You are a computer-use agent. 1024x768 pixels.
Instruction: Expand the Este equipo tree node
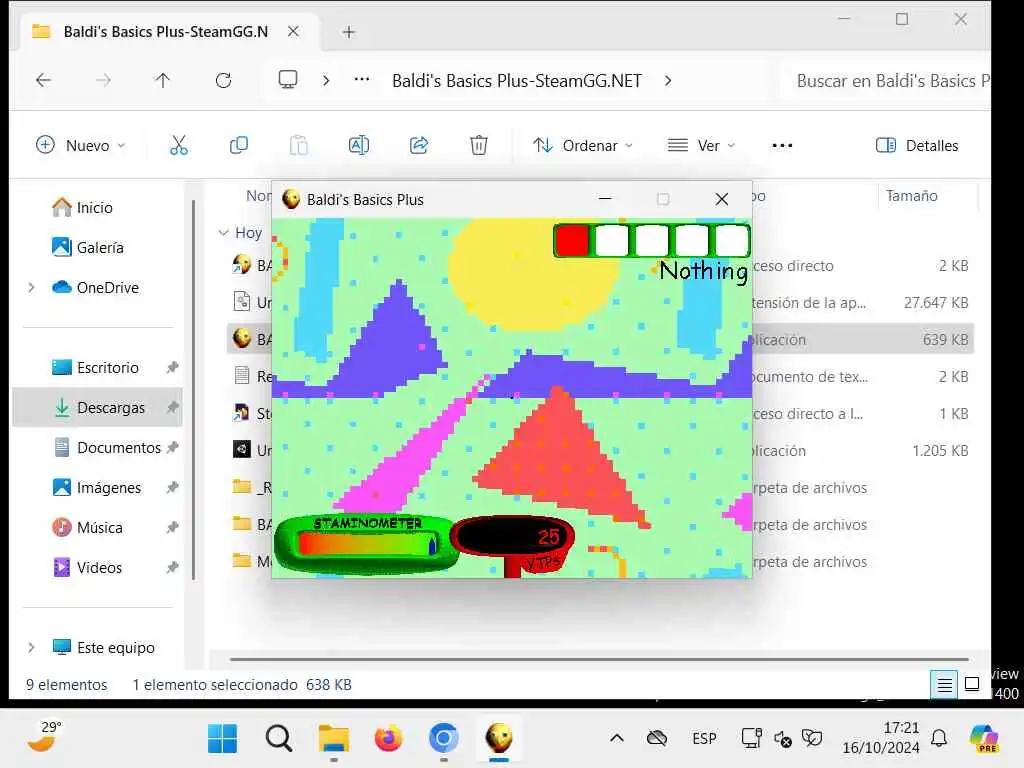[31, 647]
